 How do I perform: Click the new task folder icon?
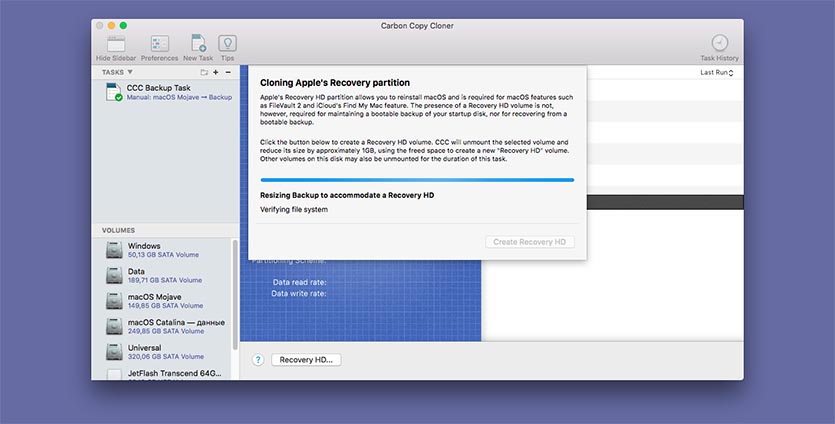204,73
